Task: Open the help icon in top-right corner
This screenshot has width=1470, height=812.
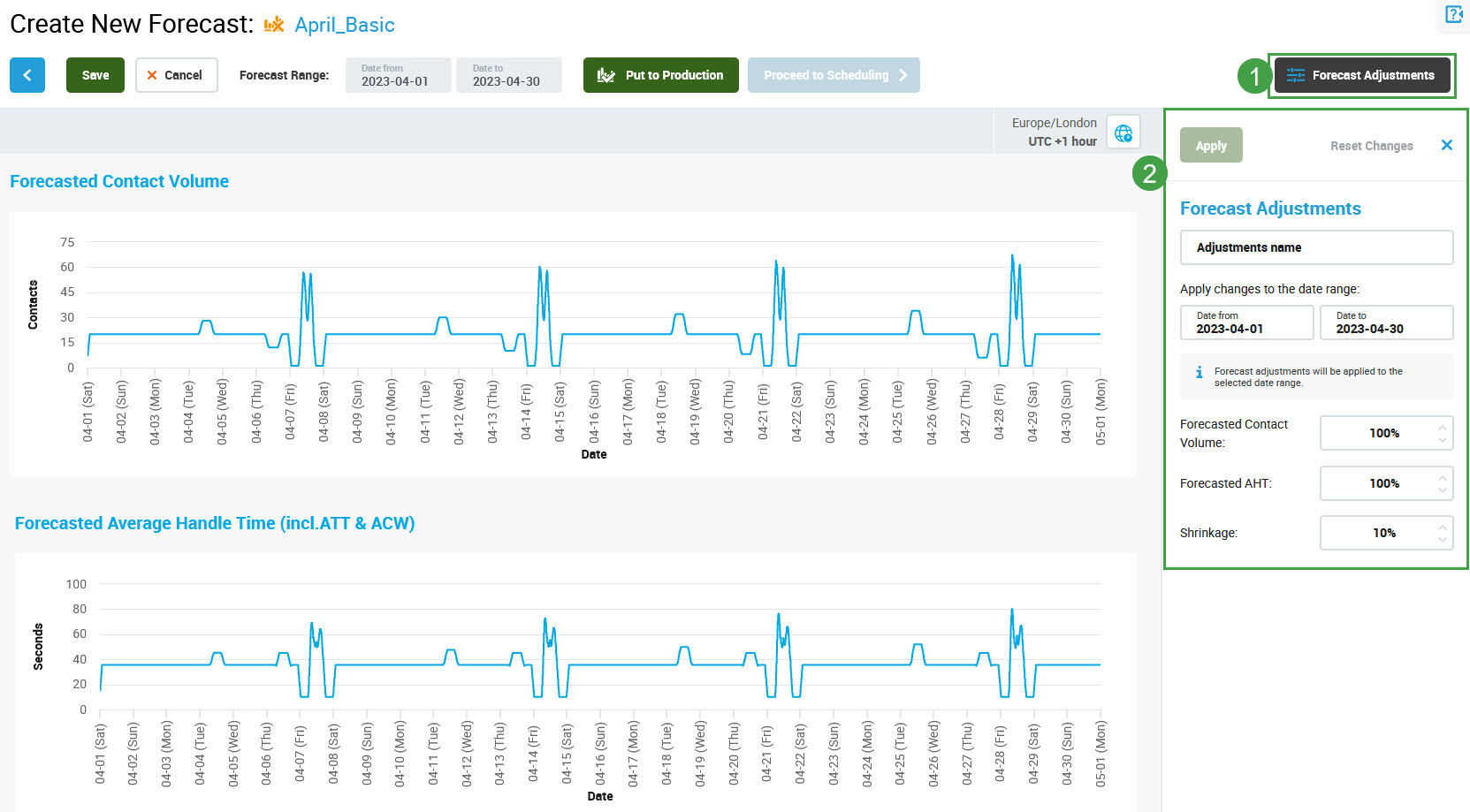Action: [1454, 14]
